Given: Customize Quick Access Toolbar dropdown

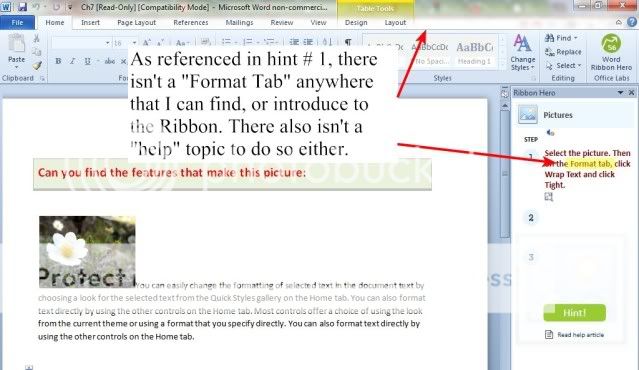Looking at the screenshot, I should 70,7.
